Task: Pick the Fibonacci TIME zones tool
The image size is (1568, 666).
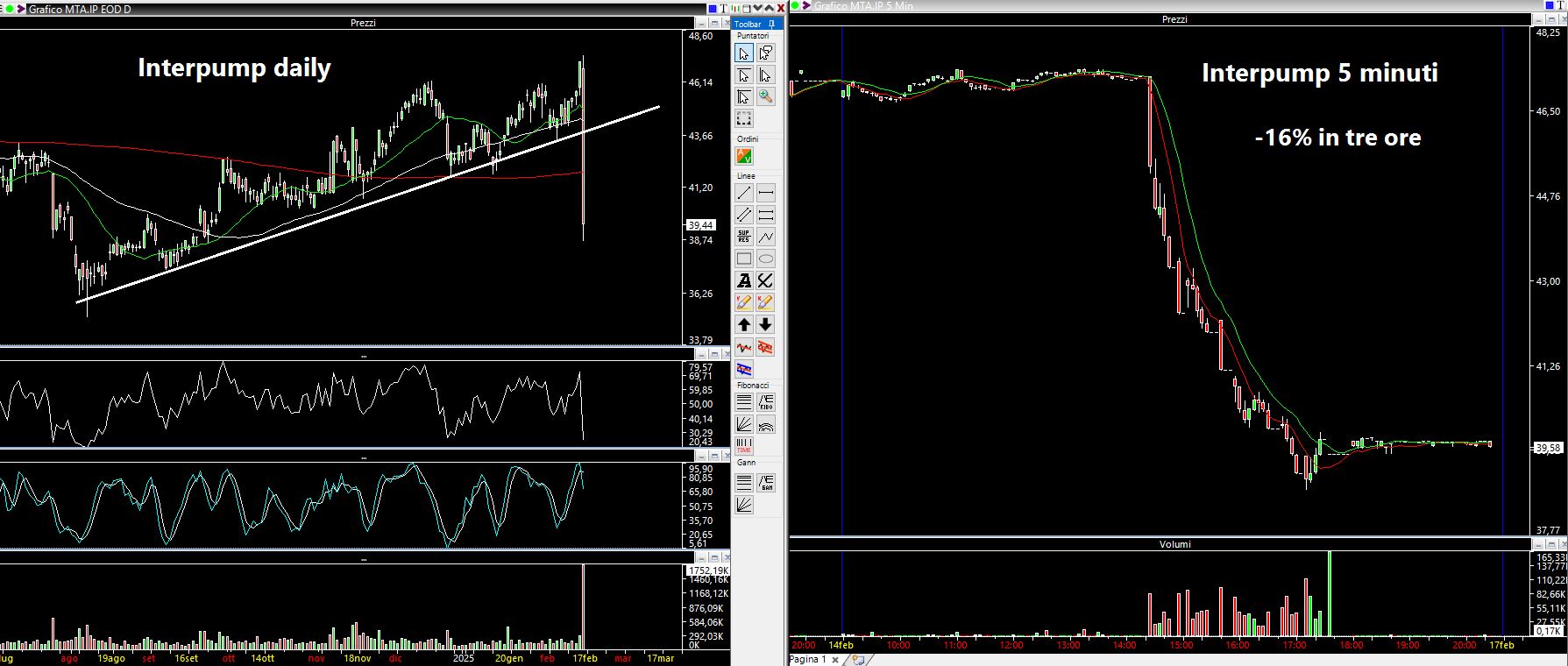Action: [744, 446]
